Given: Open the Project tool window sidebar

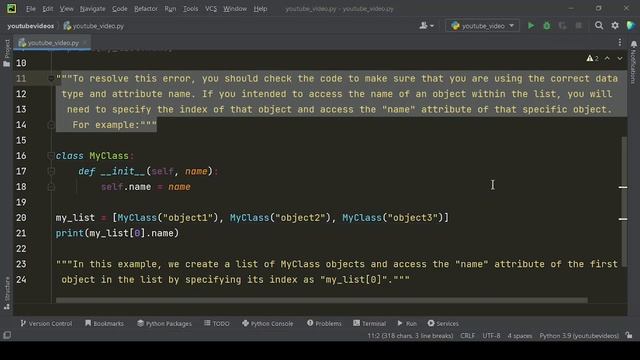Looking at the screenshot, I should click(x=7, y=53).
